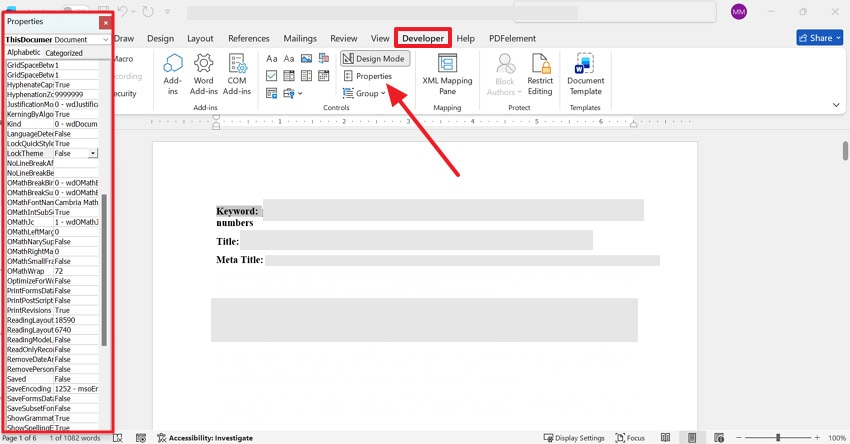Open the Block Authors dropdown
This screenshot has height=444, width=850.
[x=505, y=74]
